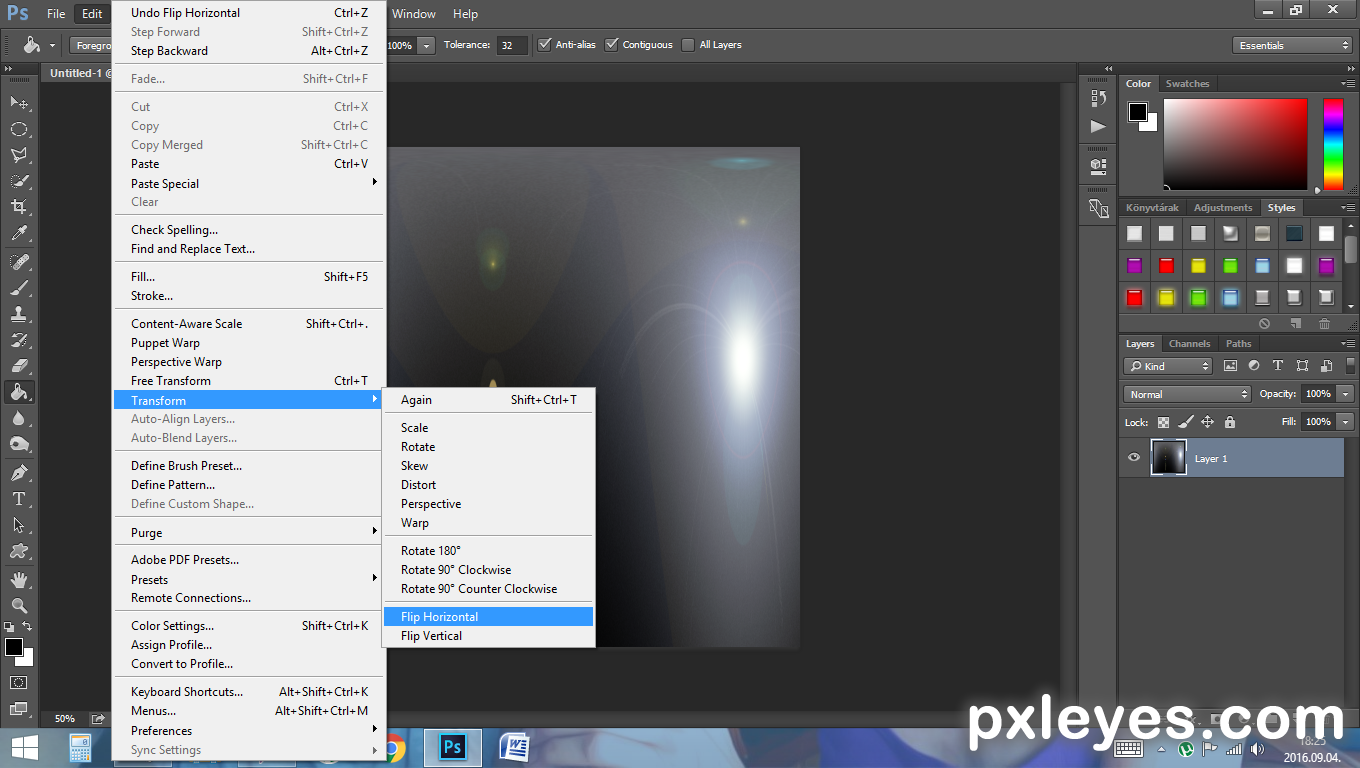1360x768 pixels.
Task: Toggle lock transparent pixels
Action: coord(1163,422)
